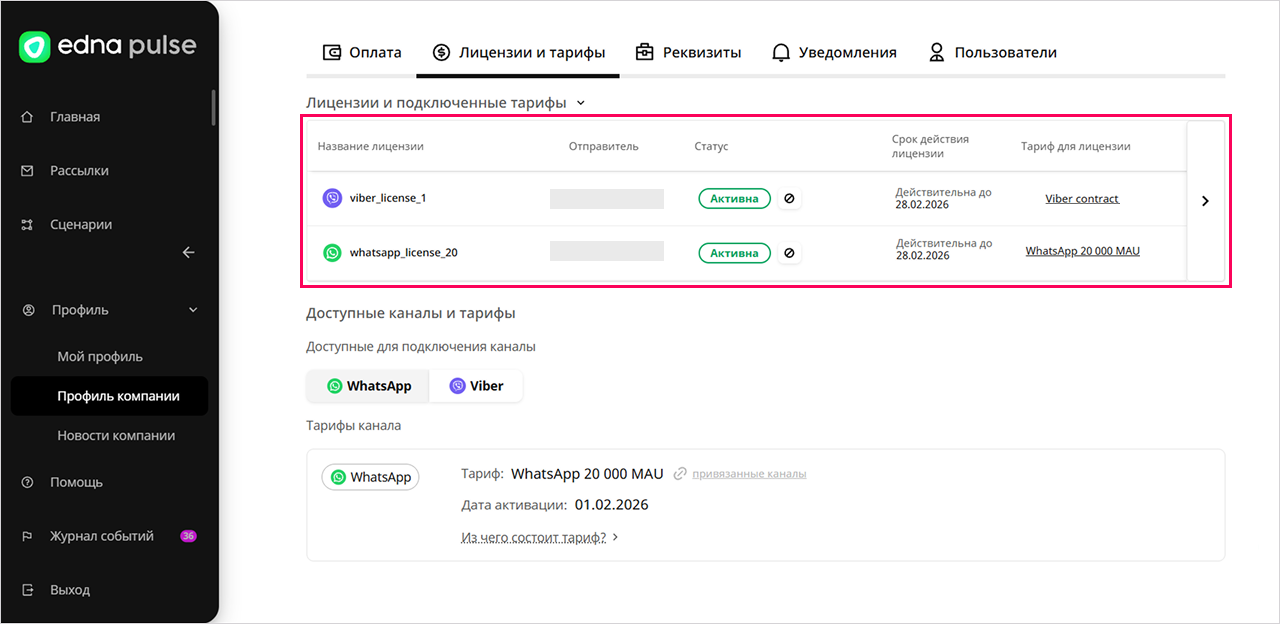Switch to the Пользователи tab
Image resolution: width=1280 pixels, height=624 pixels.
(x=992, y=53)
